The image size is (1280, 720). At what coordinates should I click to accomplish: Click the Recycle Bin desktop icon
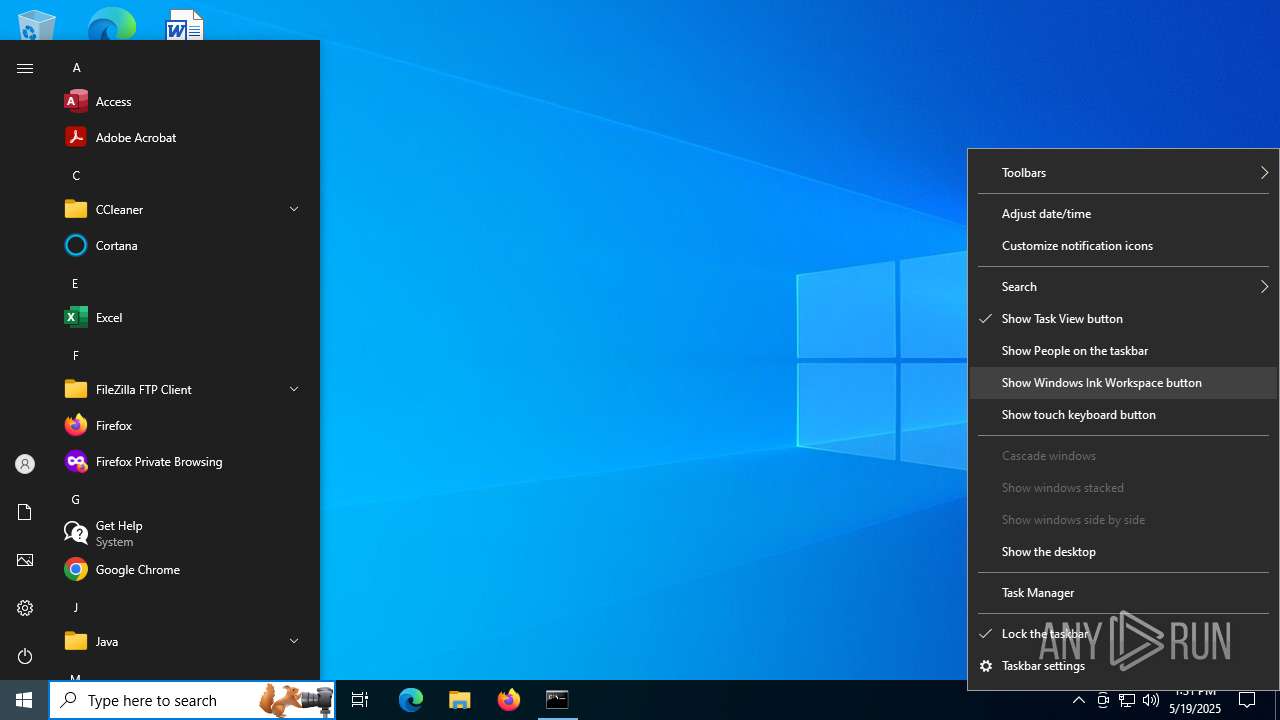coord(37,25)
